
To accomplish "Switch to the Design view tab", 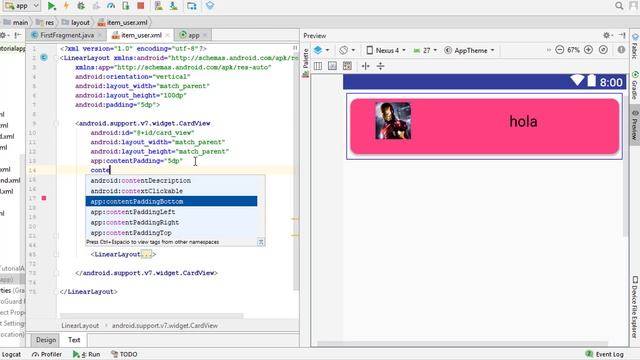I will (x=46, y=340).
